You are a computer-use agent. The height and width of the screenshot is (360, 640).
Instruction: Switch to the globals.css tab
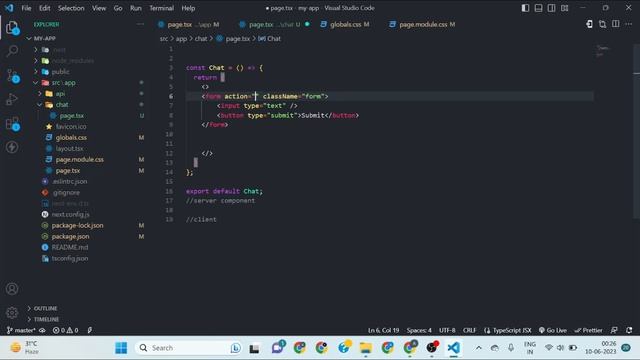(x=345, y=24)
